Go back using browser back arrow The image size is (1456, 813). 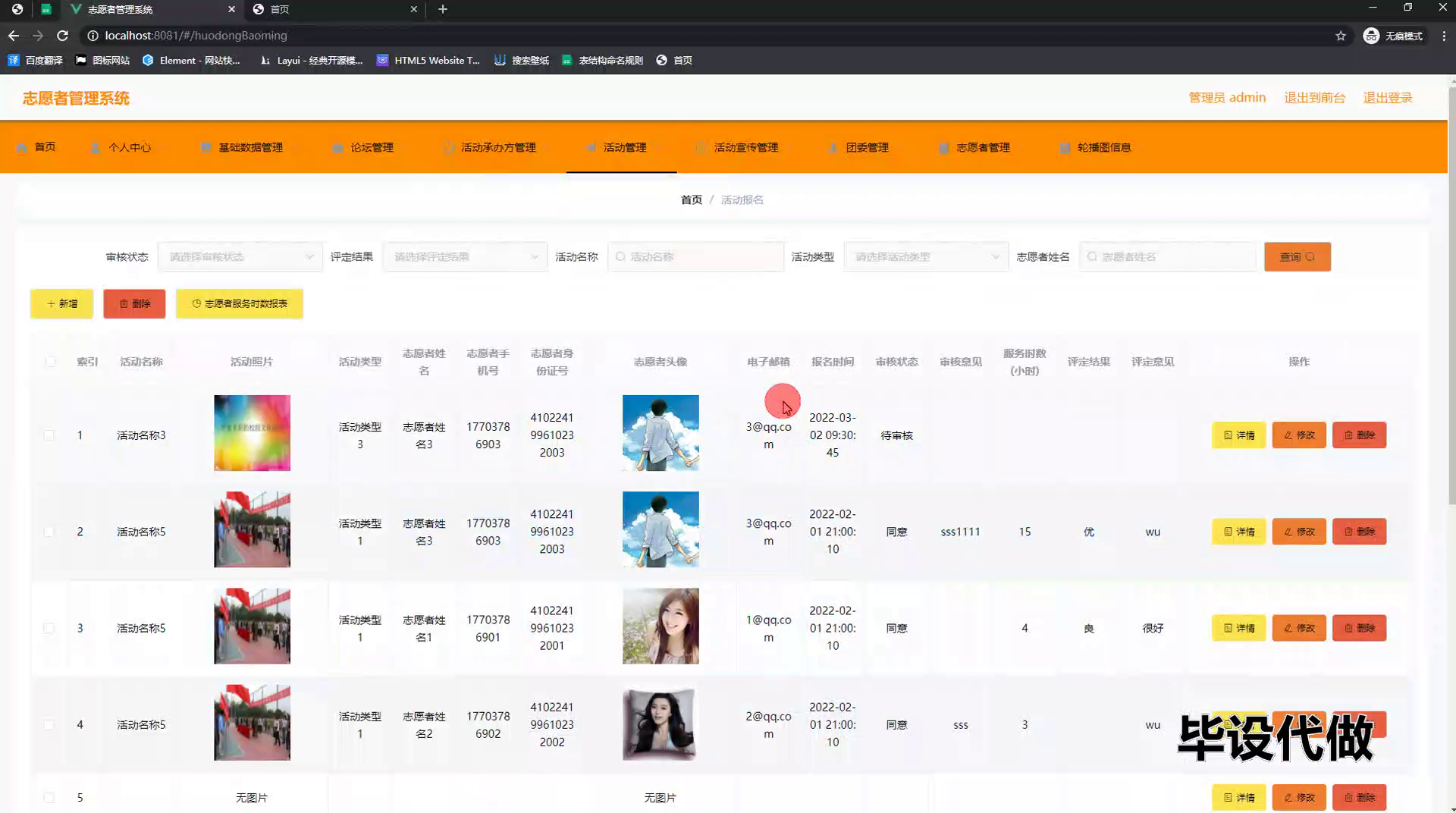14,36
